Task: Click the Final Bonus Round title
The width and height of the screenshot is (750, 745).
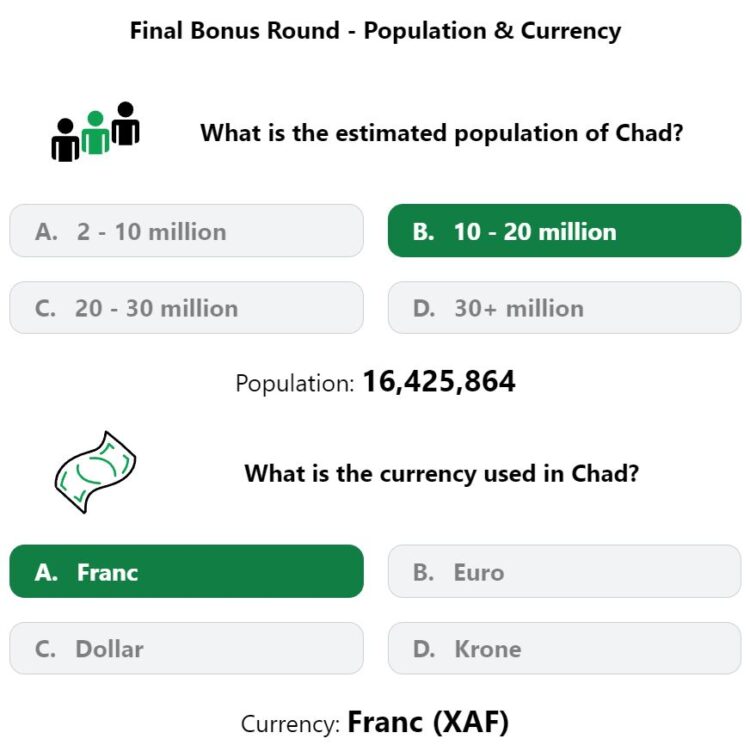Action: 375,31
